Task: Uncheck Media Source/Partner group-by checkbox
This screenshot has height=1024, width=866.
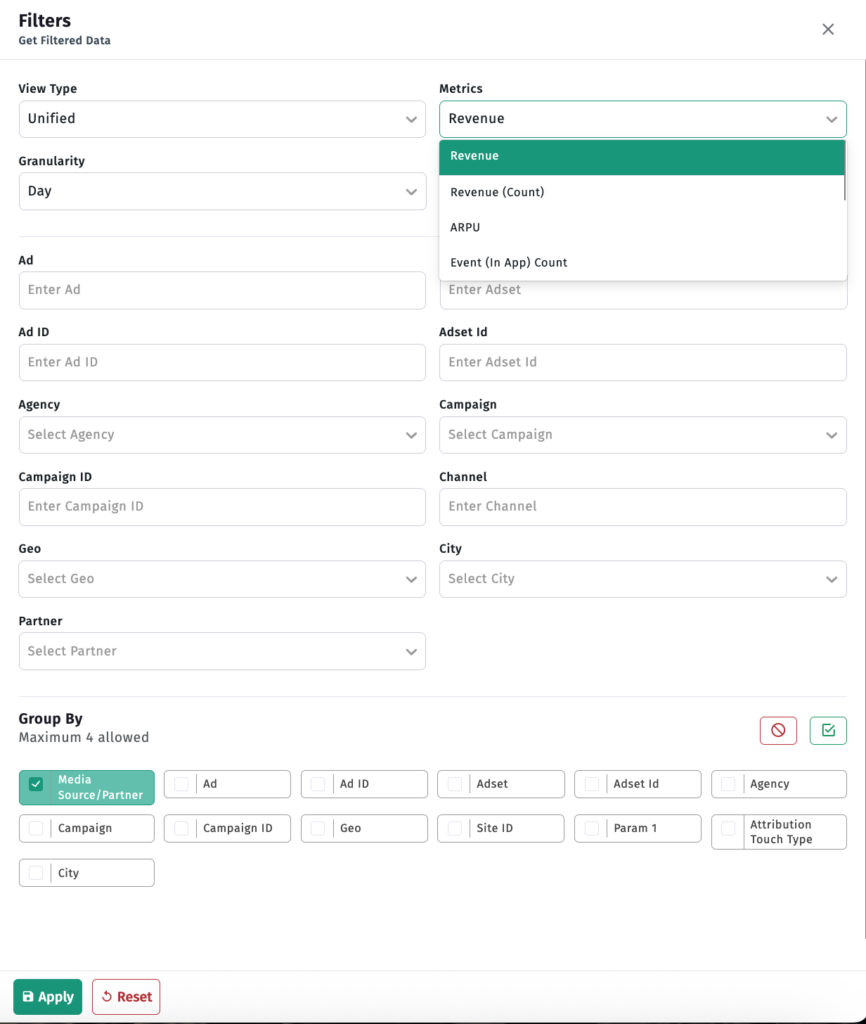Action: [x=36, y=784]
